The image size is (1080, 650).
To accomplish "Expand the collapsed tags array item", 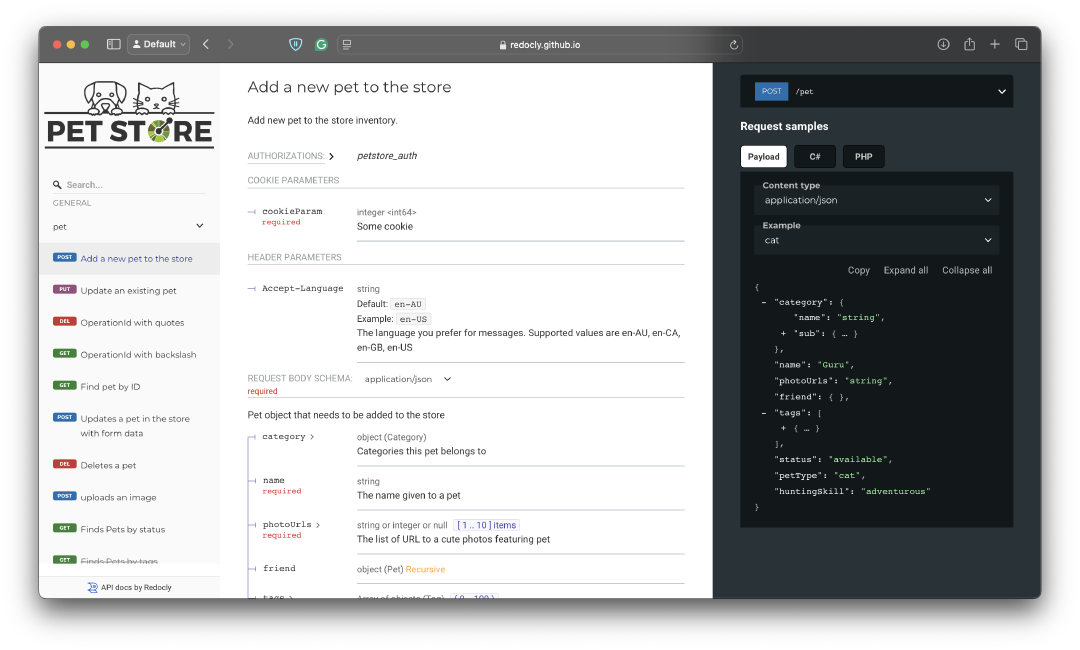I will tap(783, 428).
